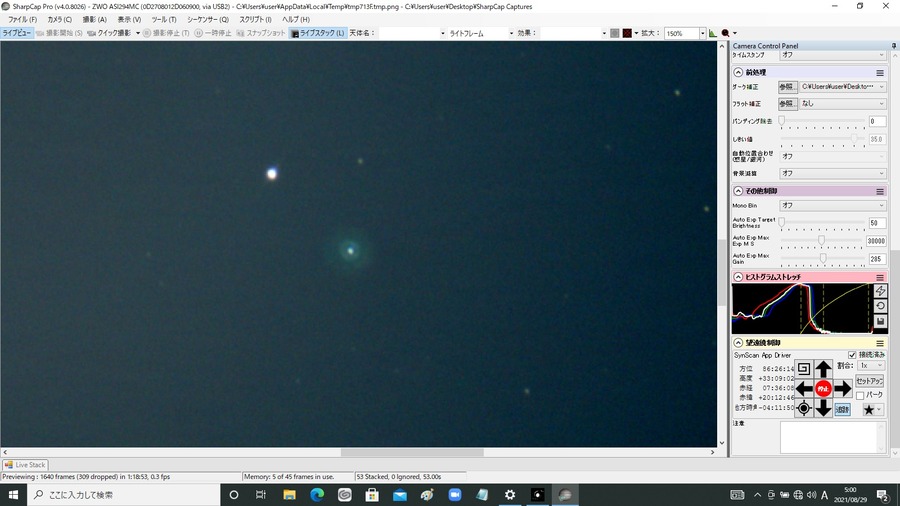Open the Mono Bin dropdown
900x506 pixels.
[x=833, y=205]
